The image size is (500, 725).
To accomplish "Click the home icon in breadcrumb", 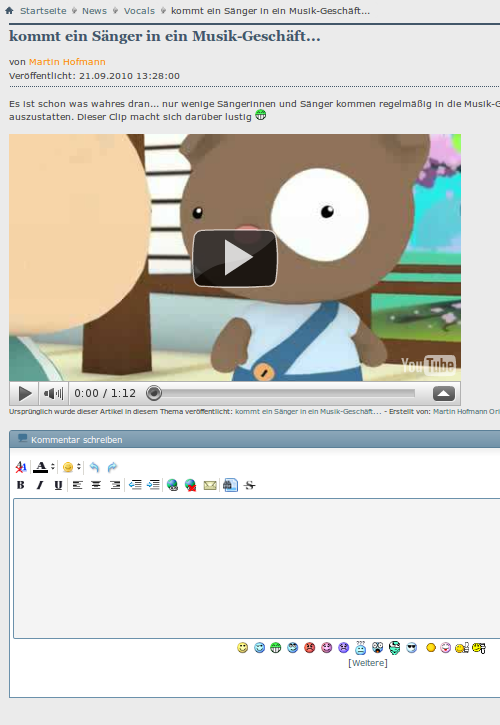I will tap(9, 10).
